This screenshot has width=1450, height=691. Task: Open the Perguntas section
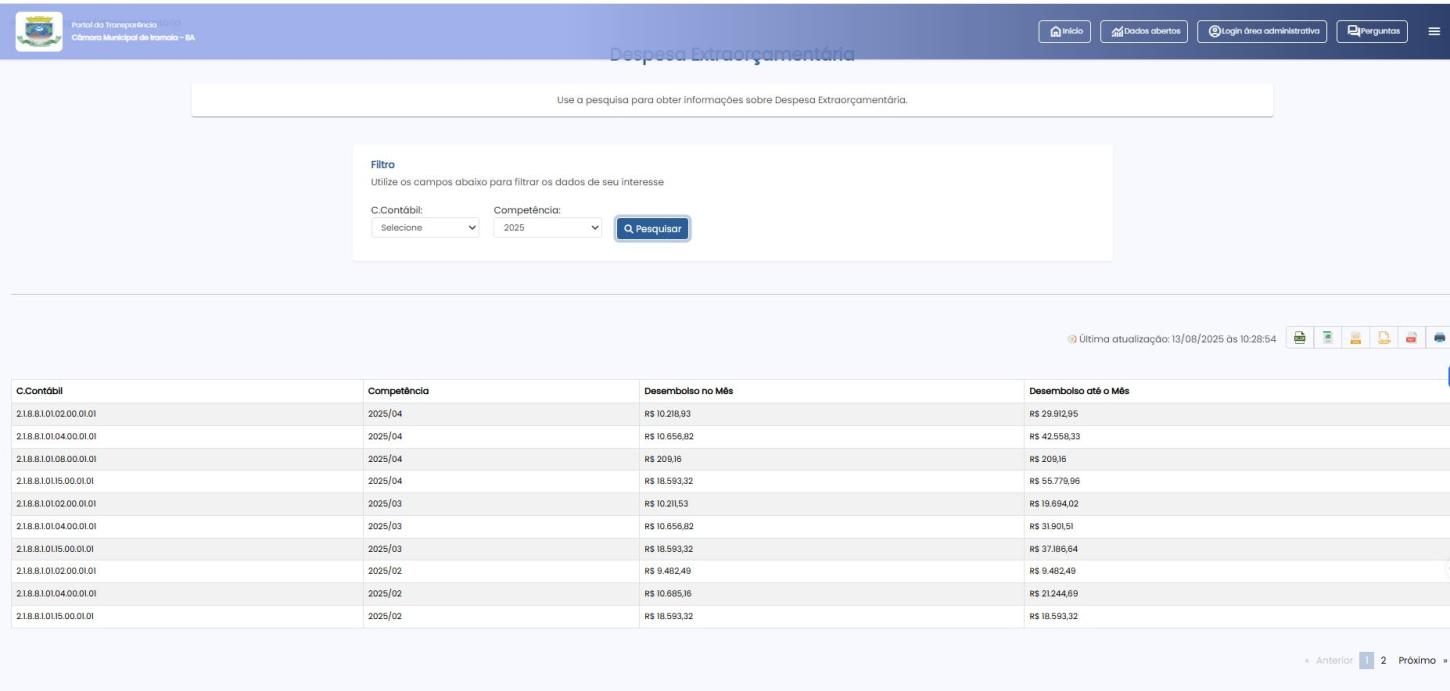1372,31
